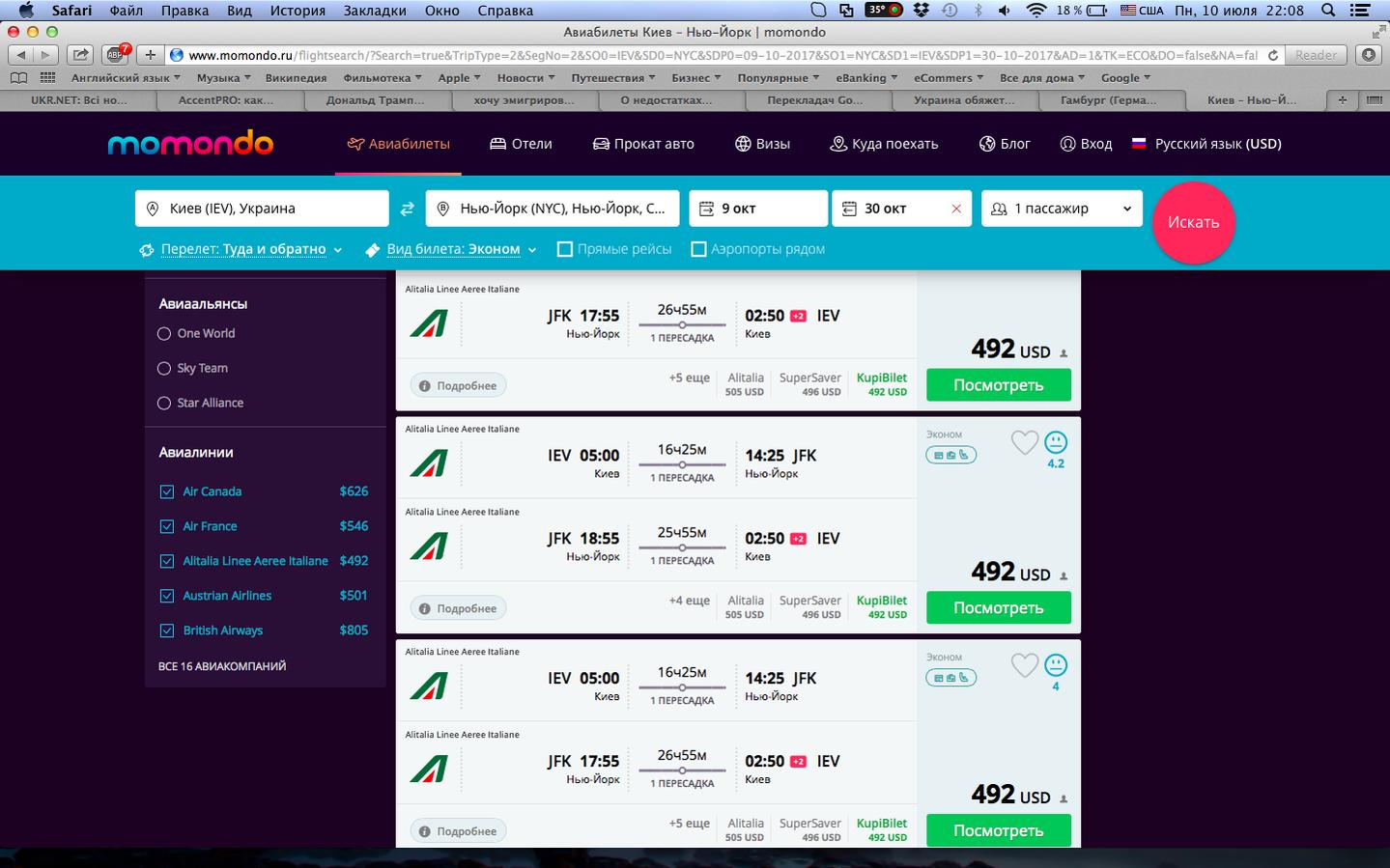Select One World alliance radio button
Screen dimensions: 1390x868
click(164, 334)
